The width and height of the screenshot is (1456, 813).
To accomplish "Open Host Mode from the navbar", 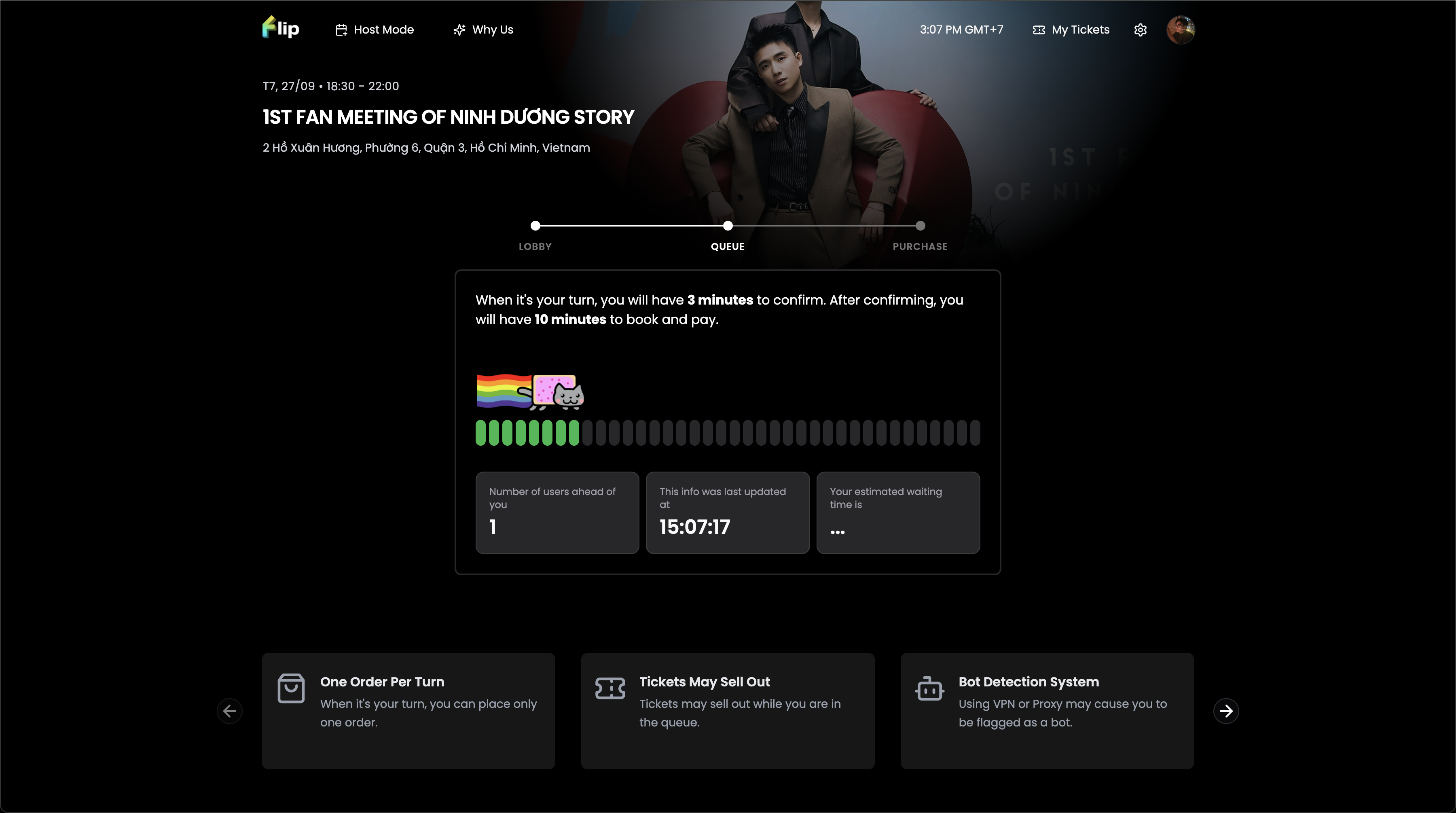I will (x=383, y=30).
